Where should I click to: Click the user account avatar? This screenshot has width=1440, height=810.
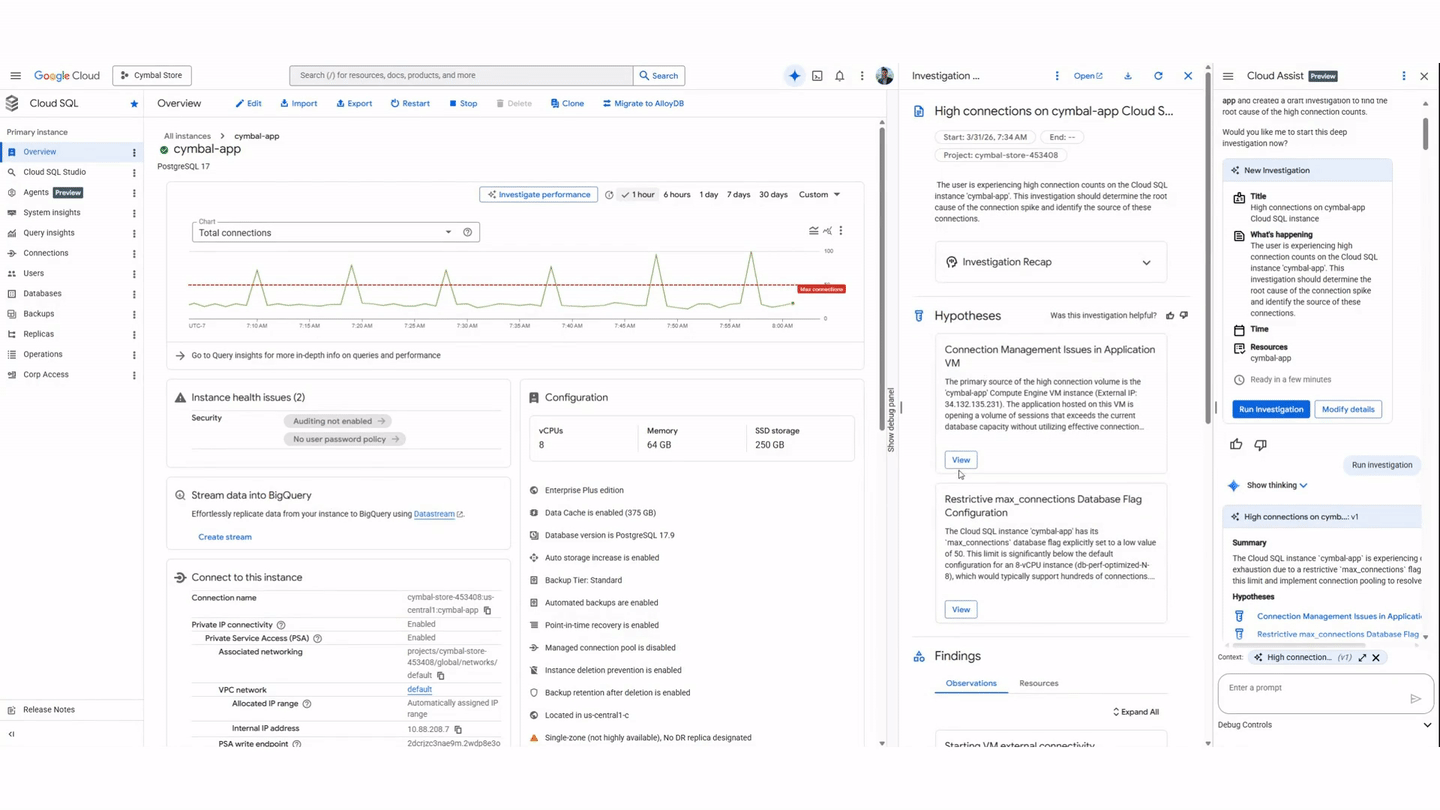(x=884, y=76)
